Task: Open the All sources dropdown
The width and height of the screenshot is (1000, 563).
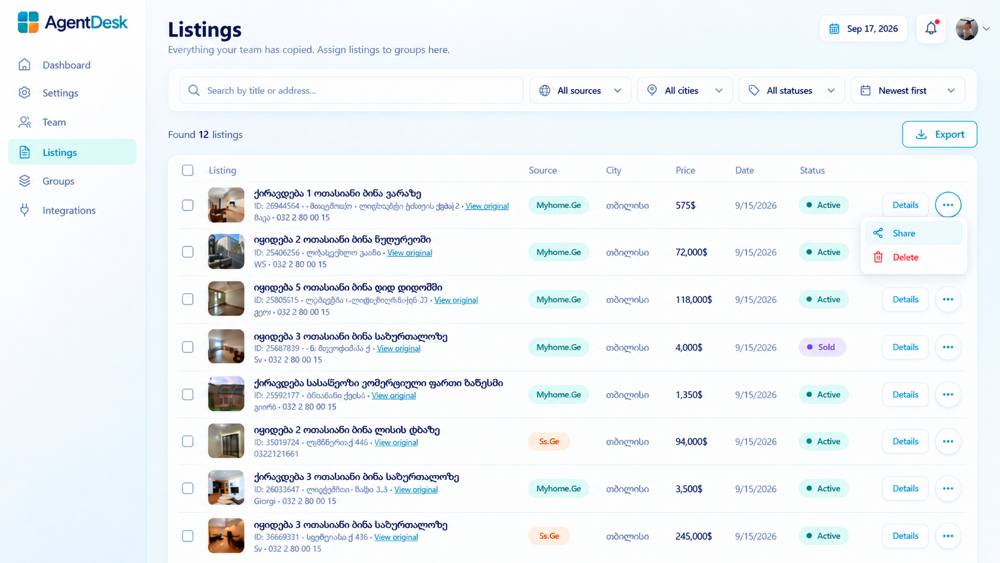Action: 580,91
